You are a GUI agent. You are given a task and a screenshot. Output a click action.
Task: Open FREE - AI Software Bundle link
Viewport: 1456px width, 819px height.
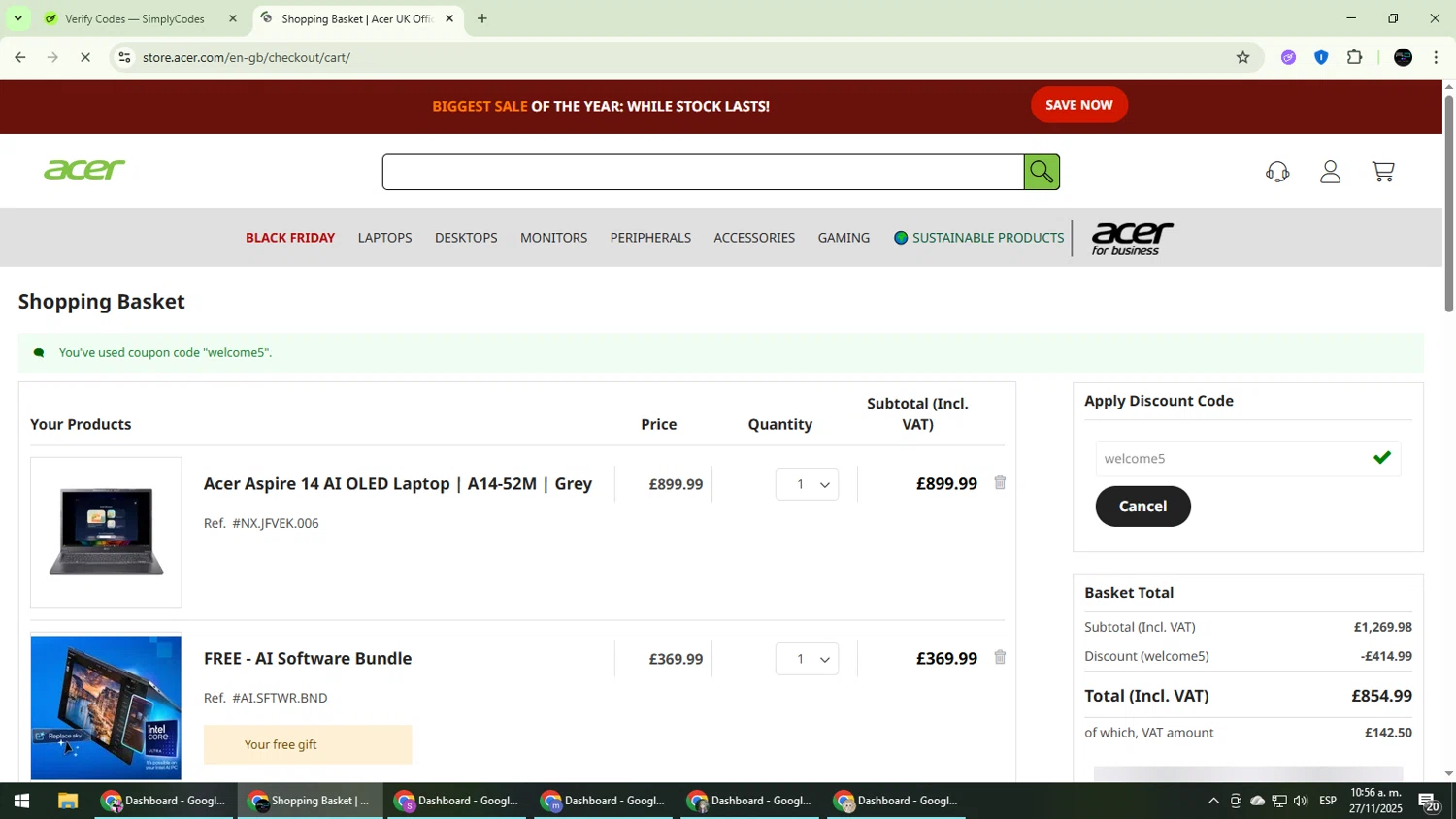click(x=308, y=658)
